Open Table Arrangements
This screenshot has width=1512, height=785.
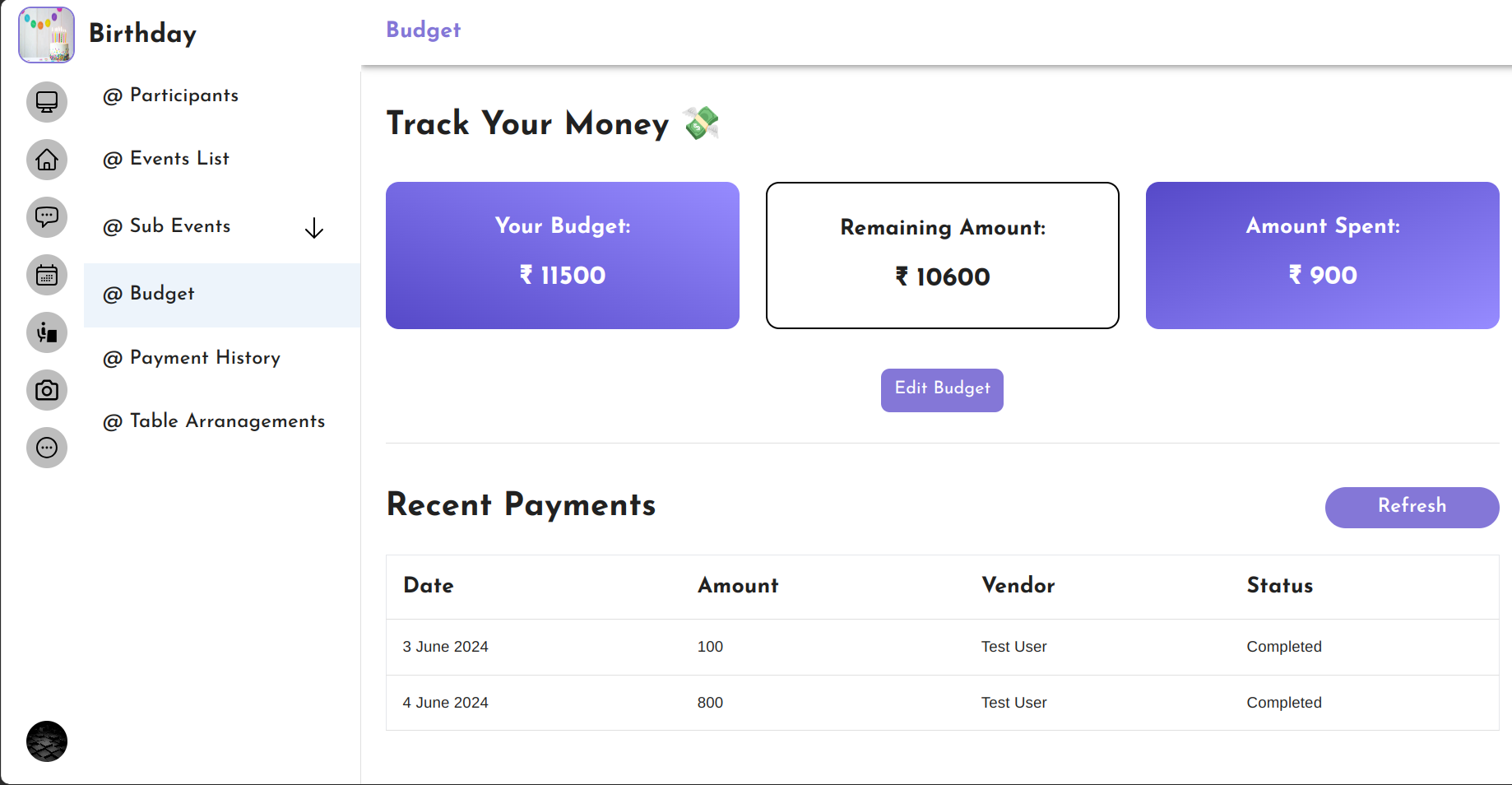[x=214, y=421]
